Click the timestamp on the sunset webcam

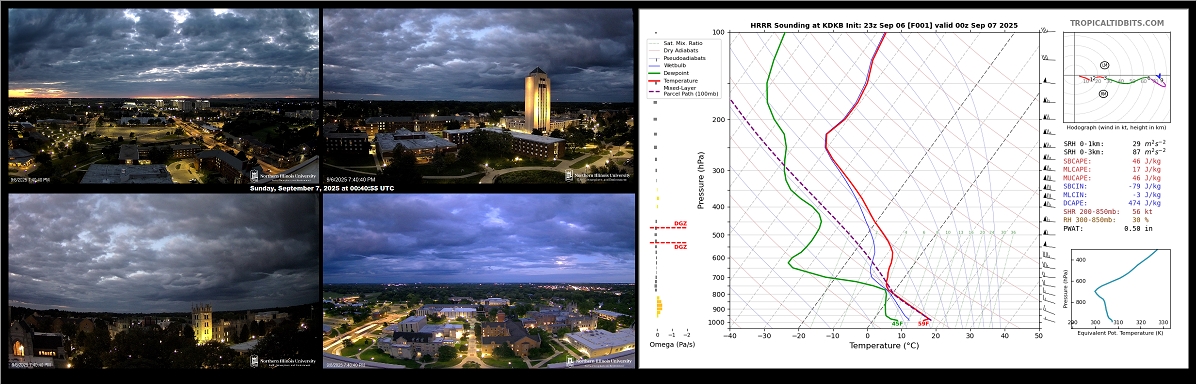(31, 180)
